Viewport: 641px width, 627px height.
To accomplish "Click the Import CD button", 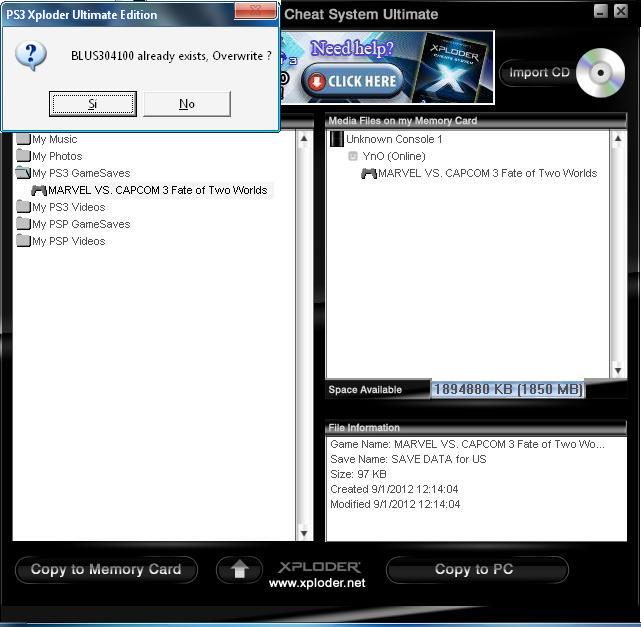I will tap(539, 73).
